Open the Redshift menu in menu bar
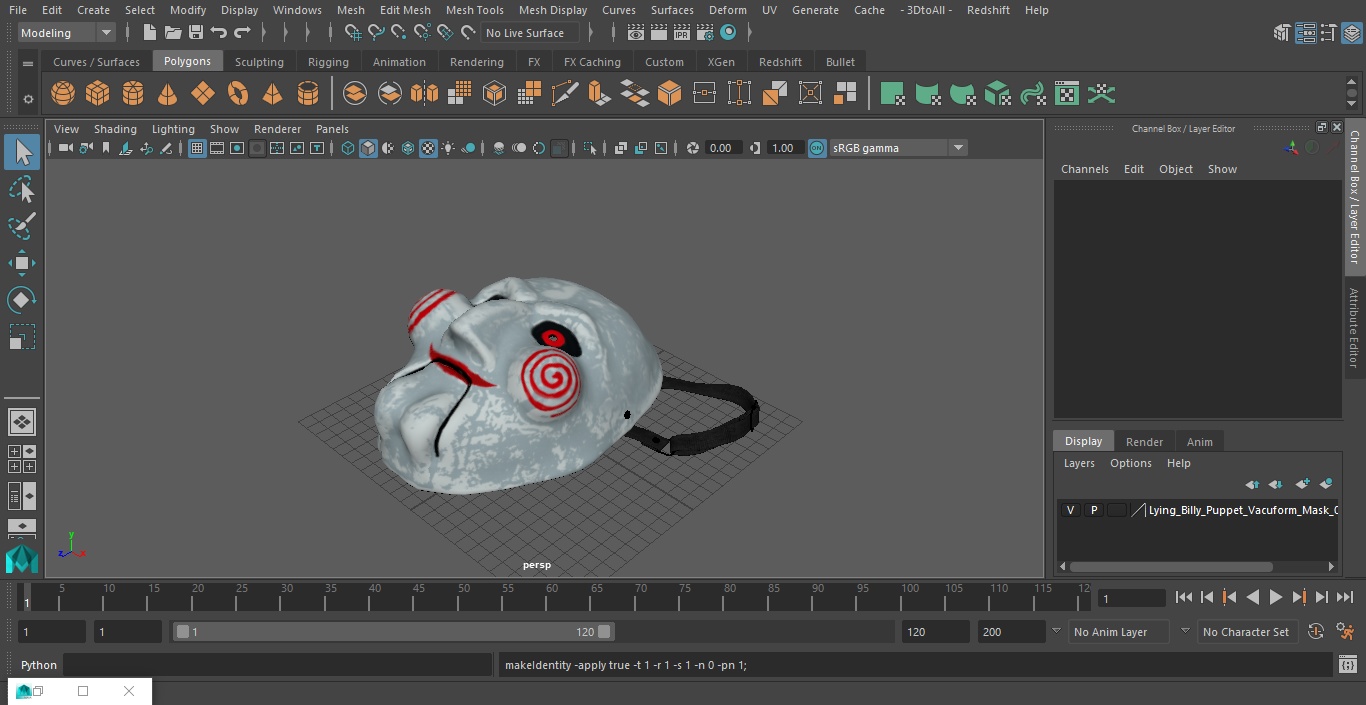The width and height of the screenshot is (1366, 705). 988,10
